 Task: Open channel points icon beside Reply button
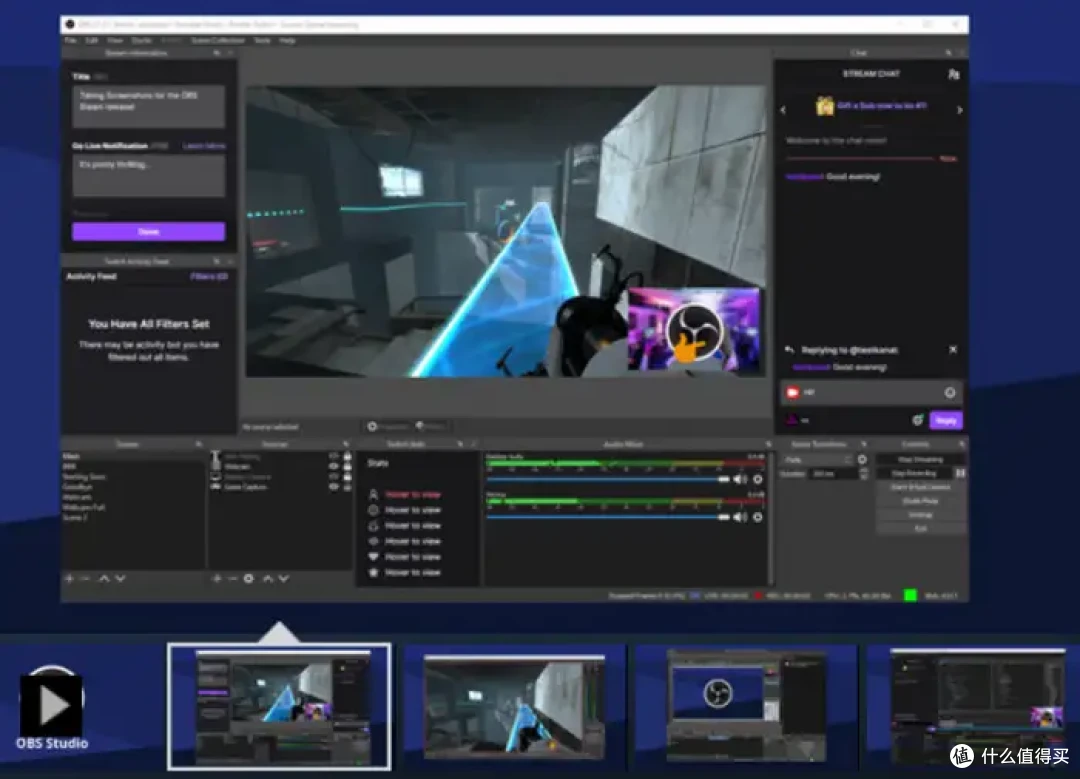click(917, 420)
